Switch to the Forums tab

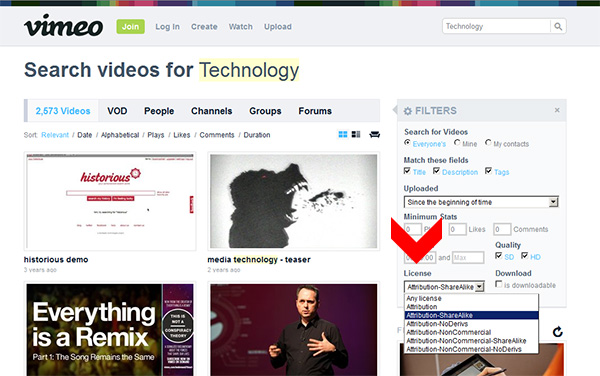click(x=315, y=111)
